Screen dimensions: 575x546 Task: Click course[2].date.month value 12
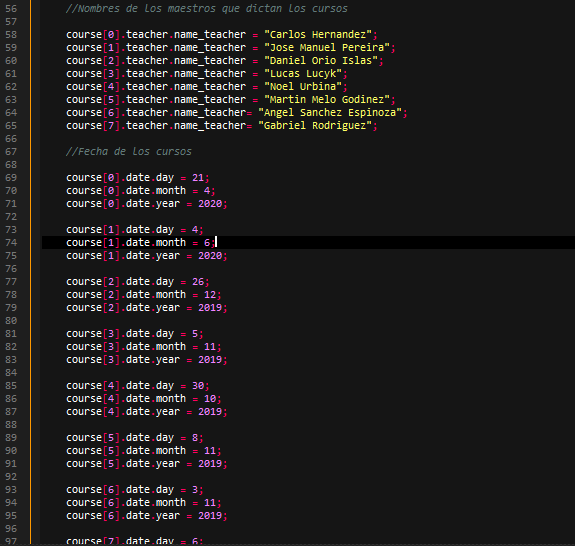click(x=210, y=295)
